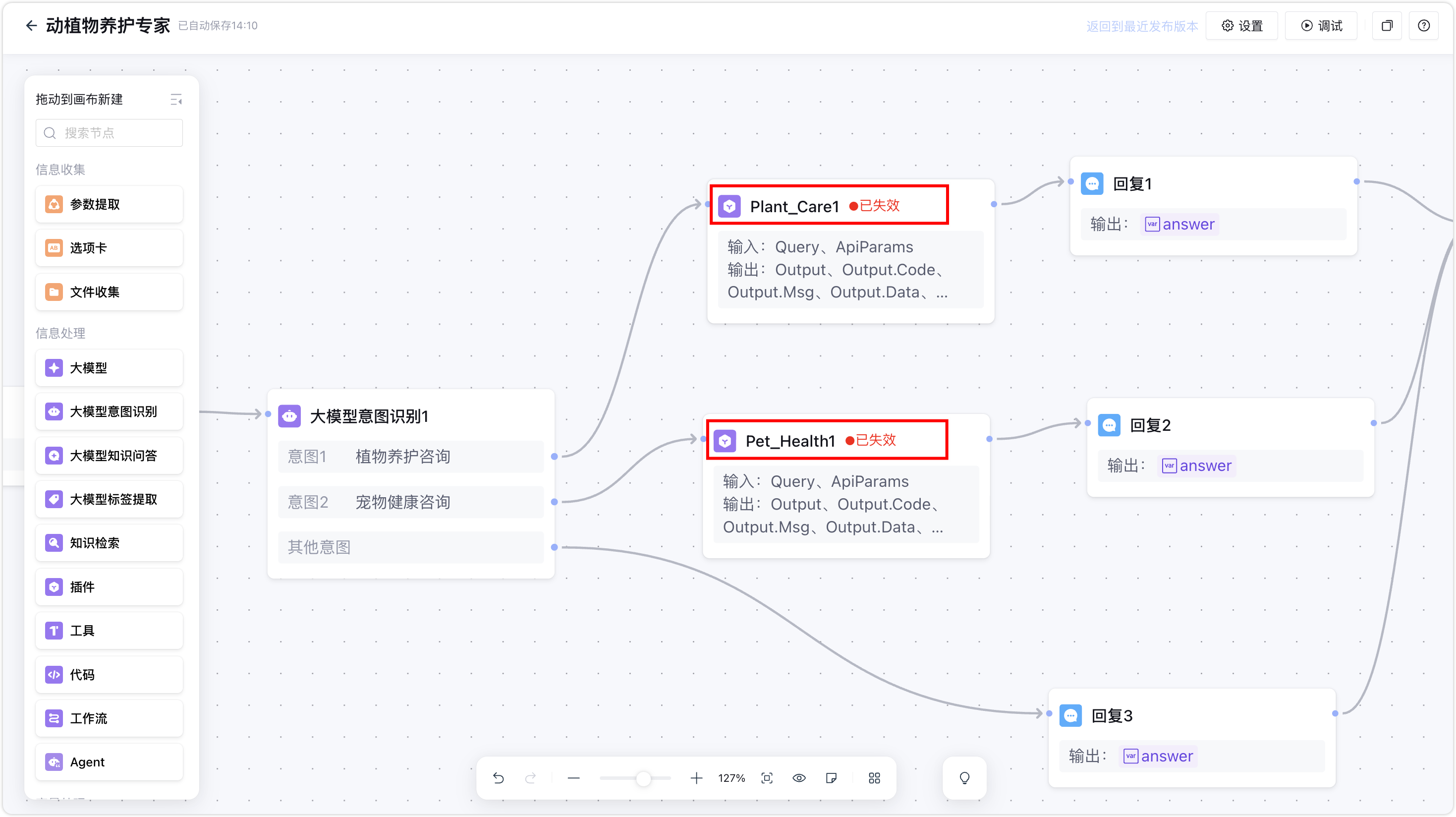This screenshot has height=817, width=1456.
Task: Click the undo arrow in the bottom toolbar
Action: tap(498, 778)
